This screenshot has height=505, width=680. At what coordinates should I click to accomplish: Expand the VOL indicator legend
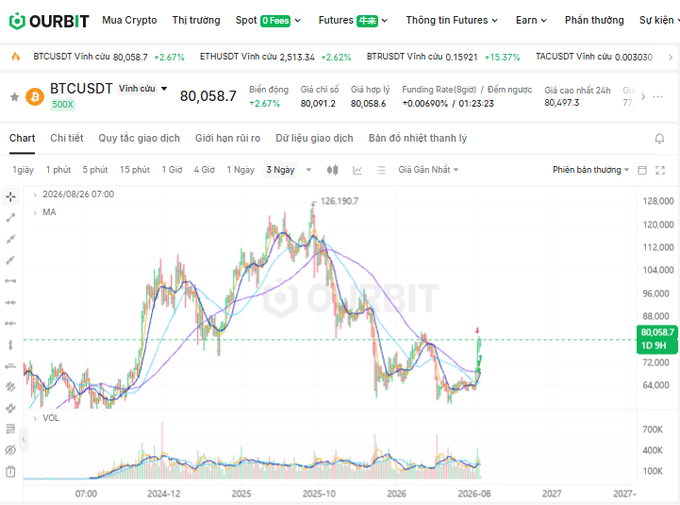(x=35, y=418)
